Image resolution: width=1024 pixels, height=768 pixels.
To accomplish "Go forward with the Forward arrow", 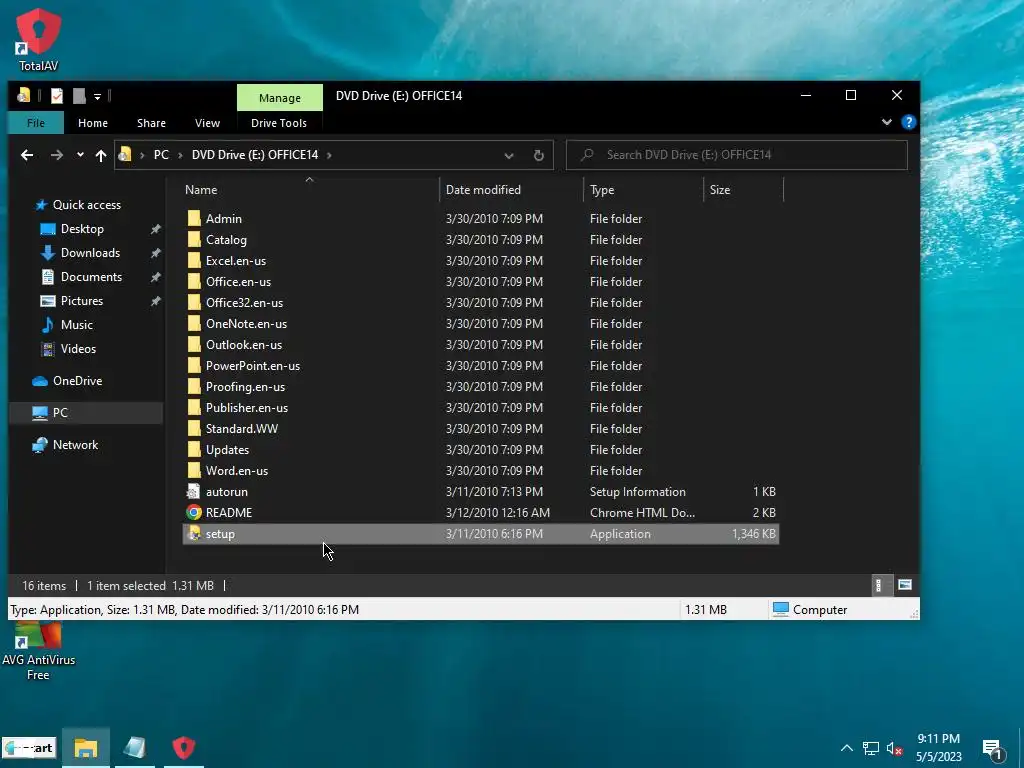I will (57, 155).
